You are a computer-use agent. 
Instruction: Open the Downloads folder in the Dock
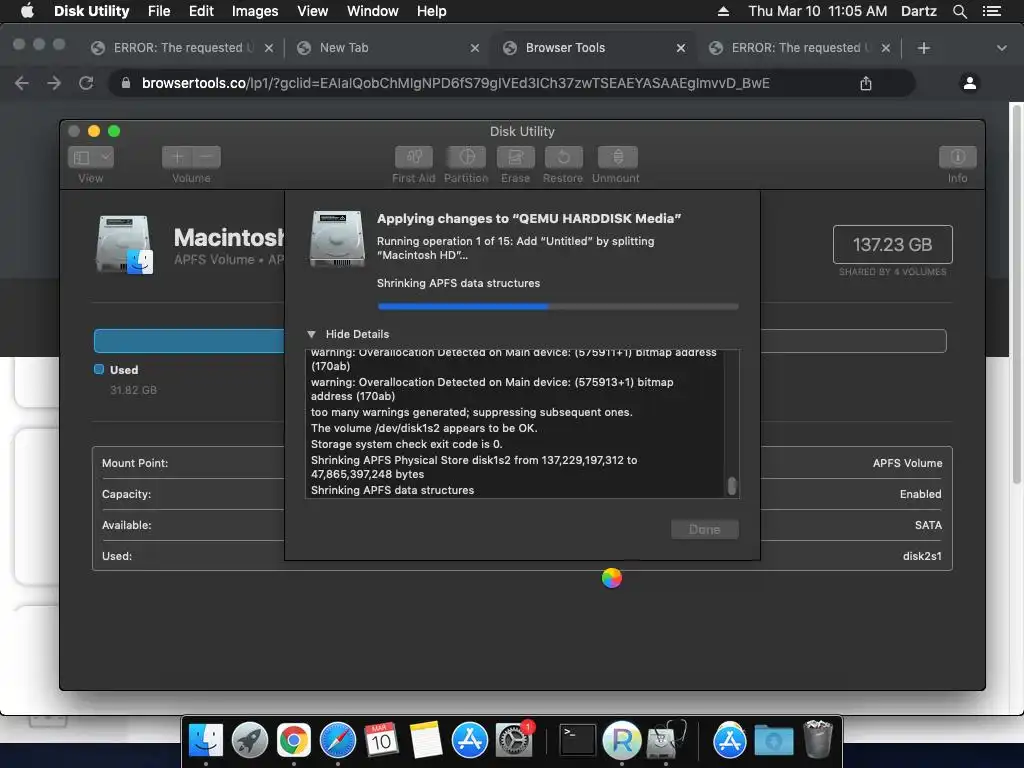[x=773, y=741]
